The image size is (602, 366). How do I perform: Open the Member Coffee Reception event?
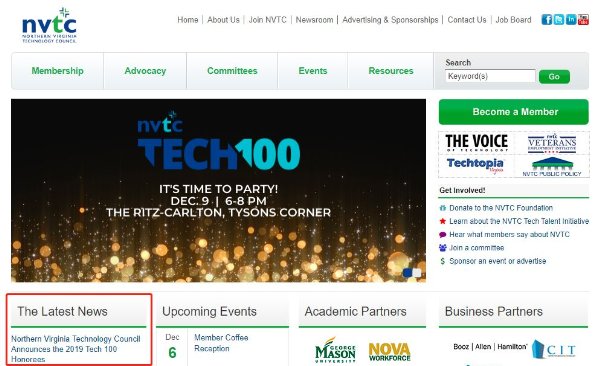coord(221,343)
